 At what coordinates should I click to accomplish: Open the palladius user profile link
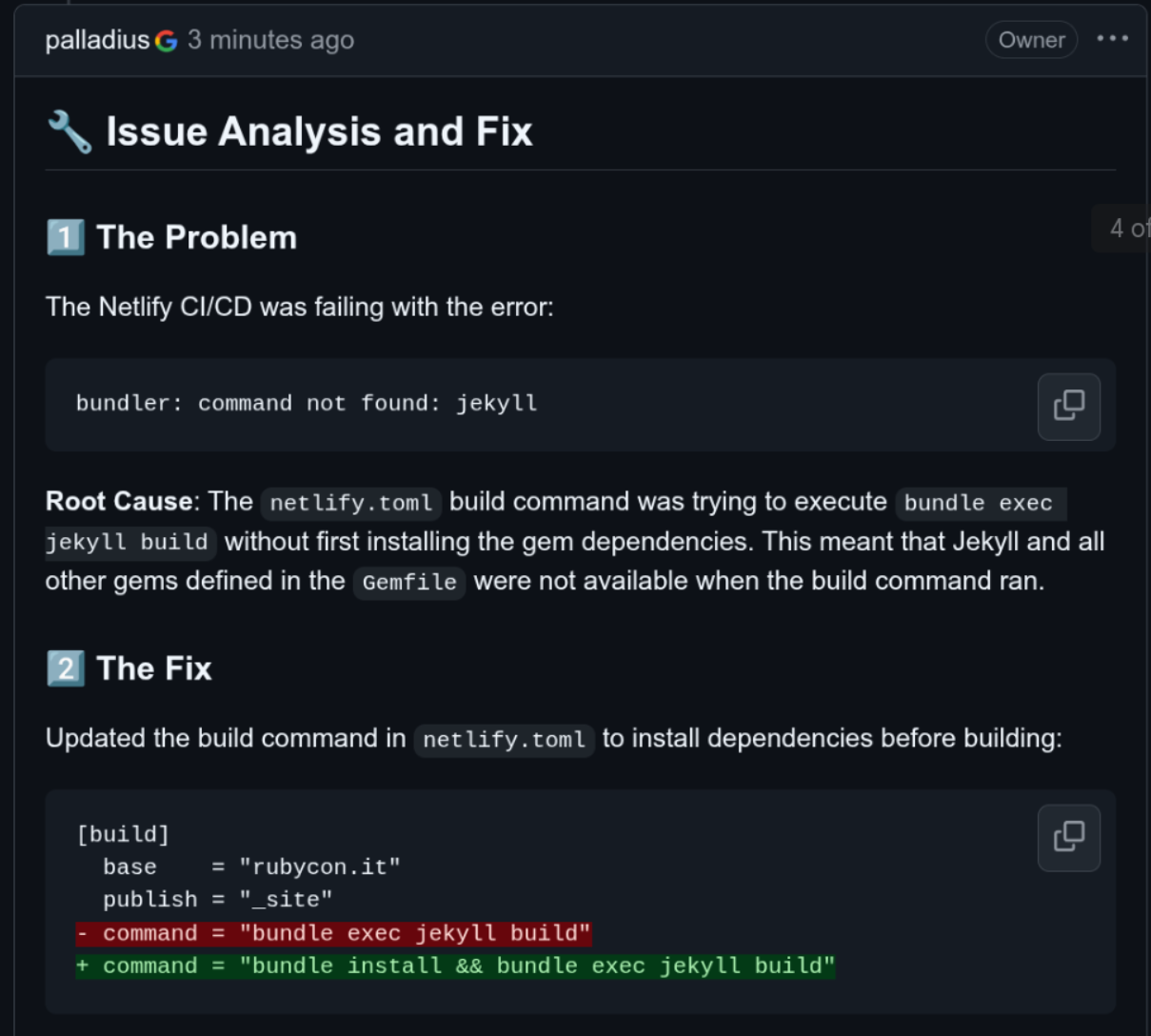(97, 40)
